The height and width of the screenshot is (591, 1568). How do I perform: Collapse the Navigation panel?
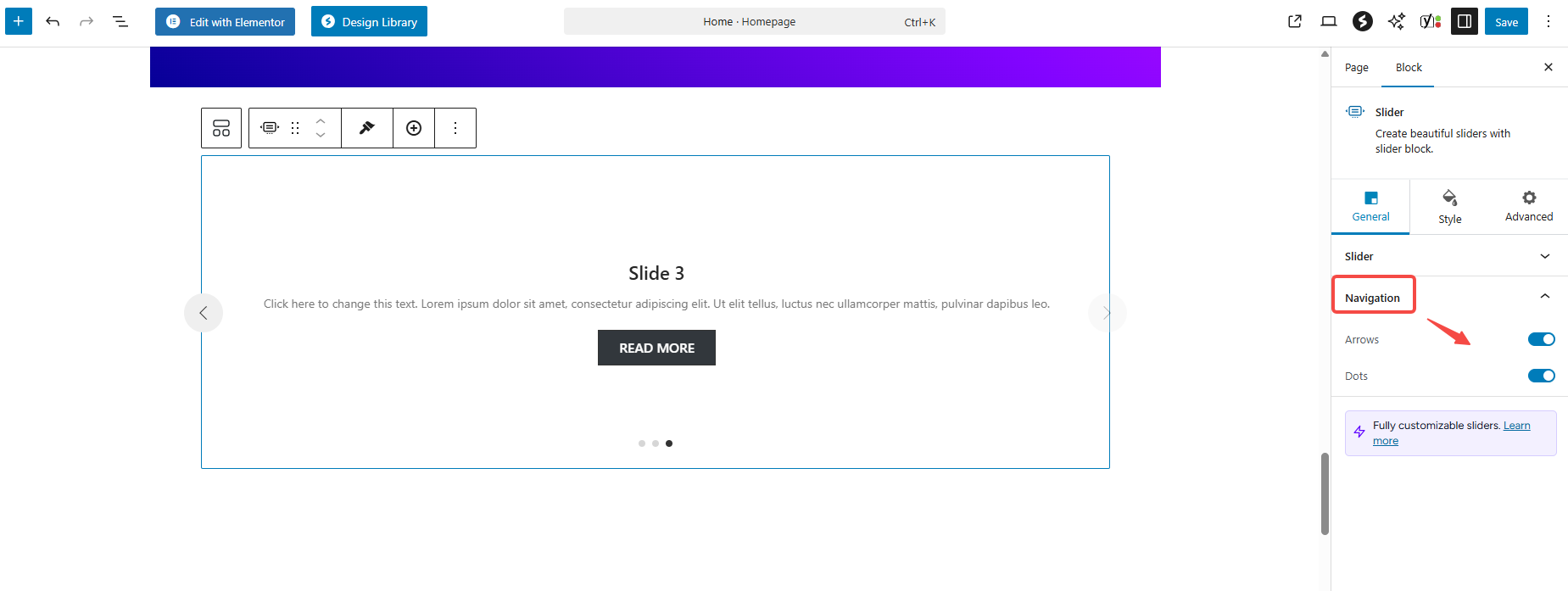tap(1544, 297)
